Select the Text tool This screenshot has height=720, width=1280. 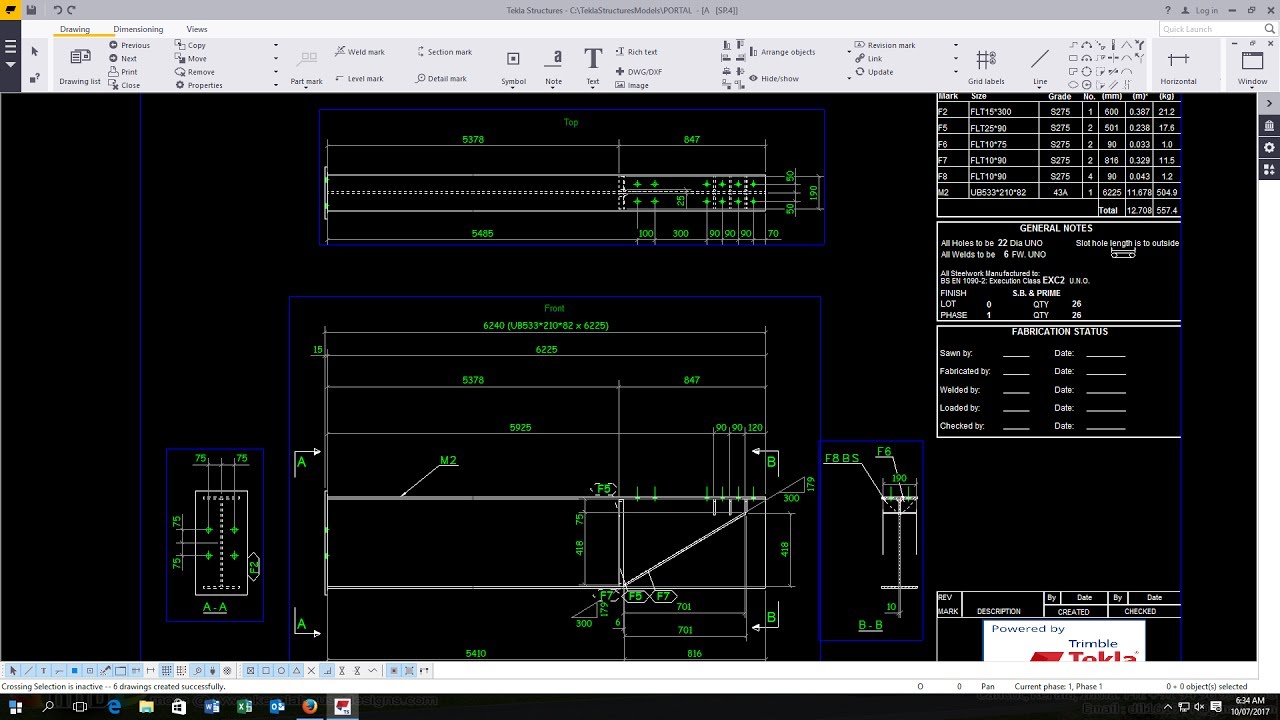[x=593, y=66]
